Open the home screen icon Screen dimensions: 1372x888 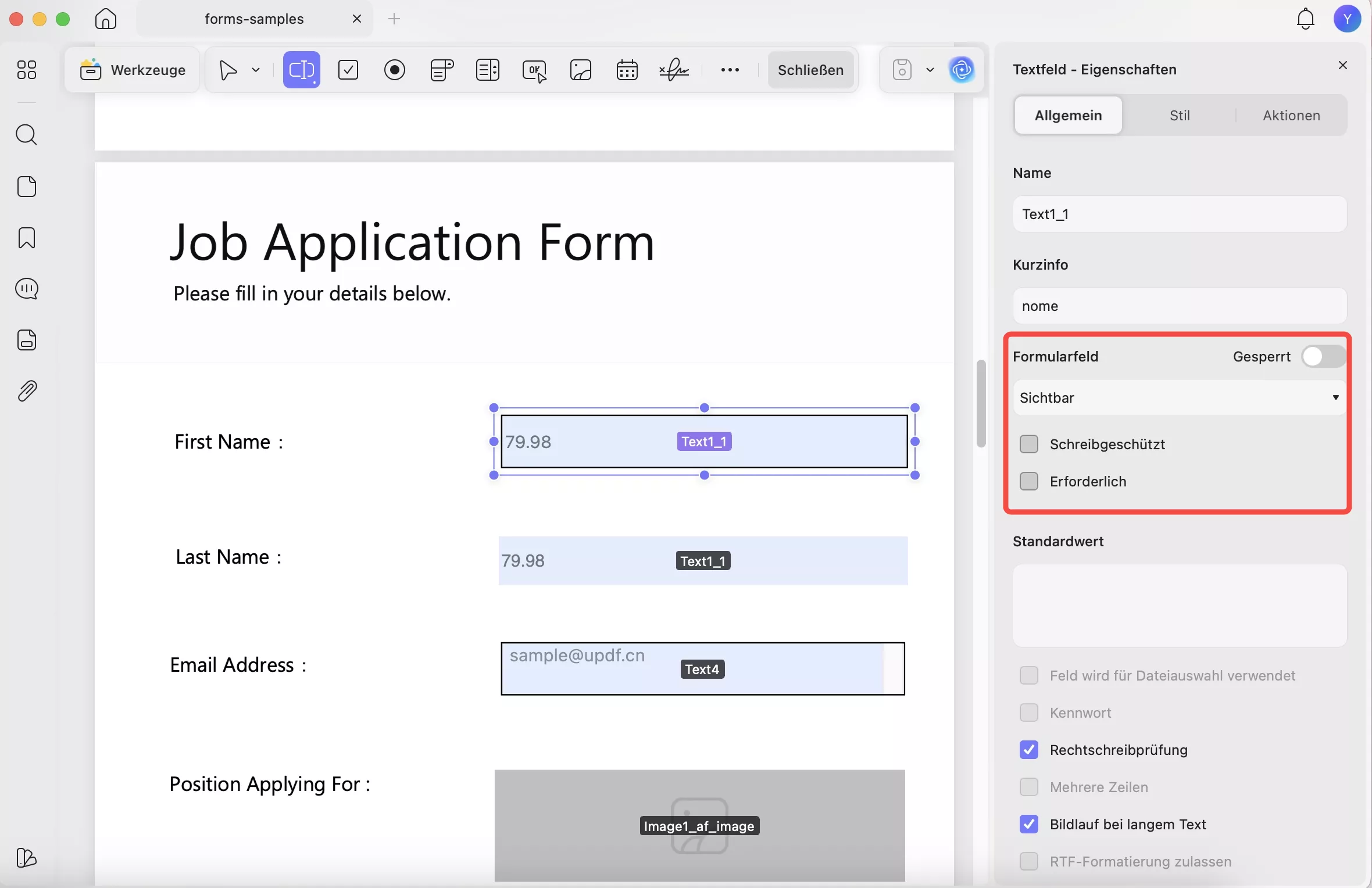pos(106,19)
